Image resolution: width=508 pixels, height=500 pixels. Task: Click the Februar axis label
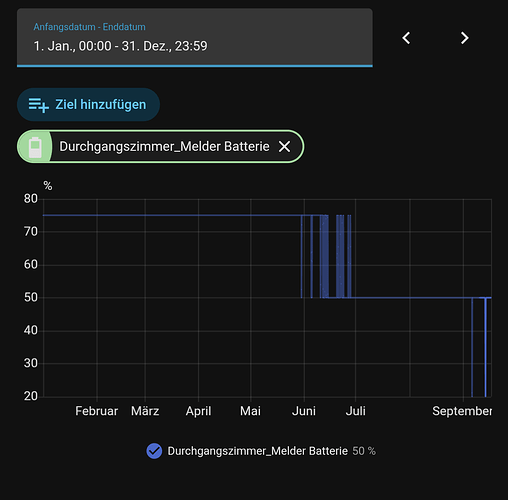(97, 411)
